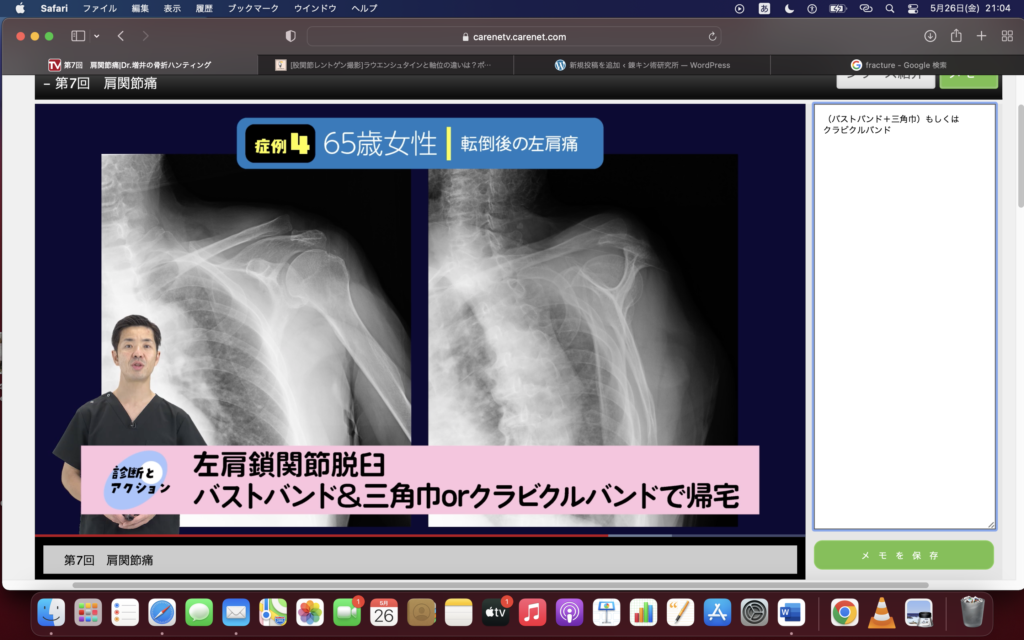Click the Safari sidebar toggle icon

click(77, 36)
